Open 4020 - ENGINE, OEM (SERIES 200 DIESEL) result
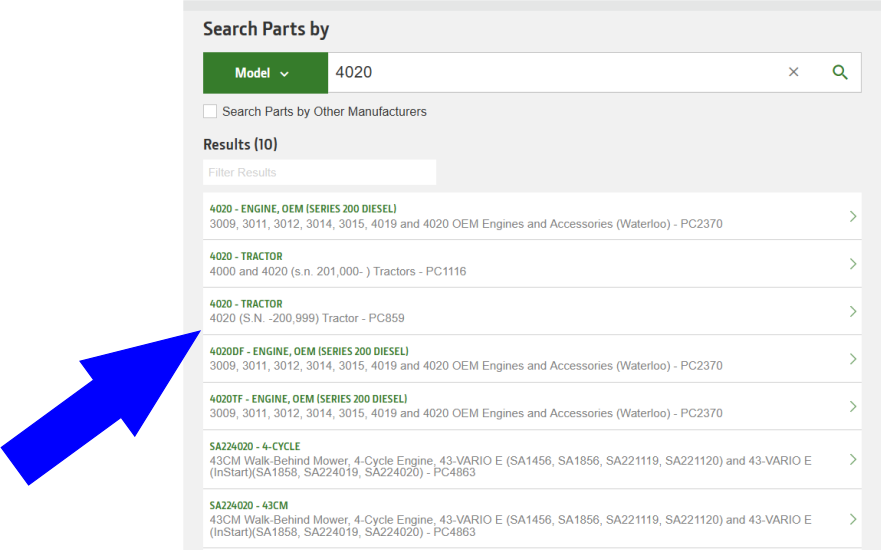Viewport: 881px width, 550px height. pos(532,216)
